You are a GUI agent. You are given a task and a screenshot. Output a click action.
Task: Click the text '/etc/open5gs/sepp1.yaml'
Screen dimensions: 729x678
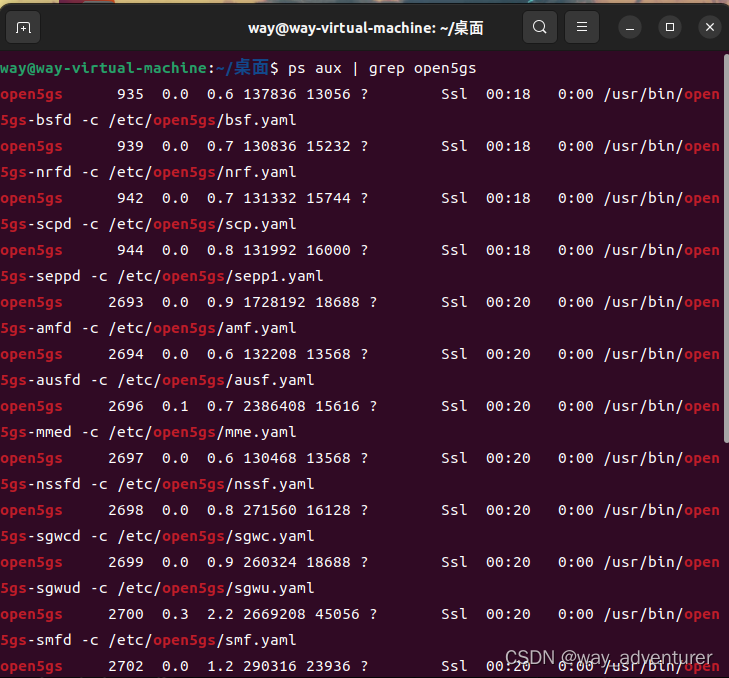click(x=220, y=277)
